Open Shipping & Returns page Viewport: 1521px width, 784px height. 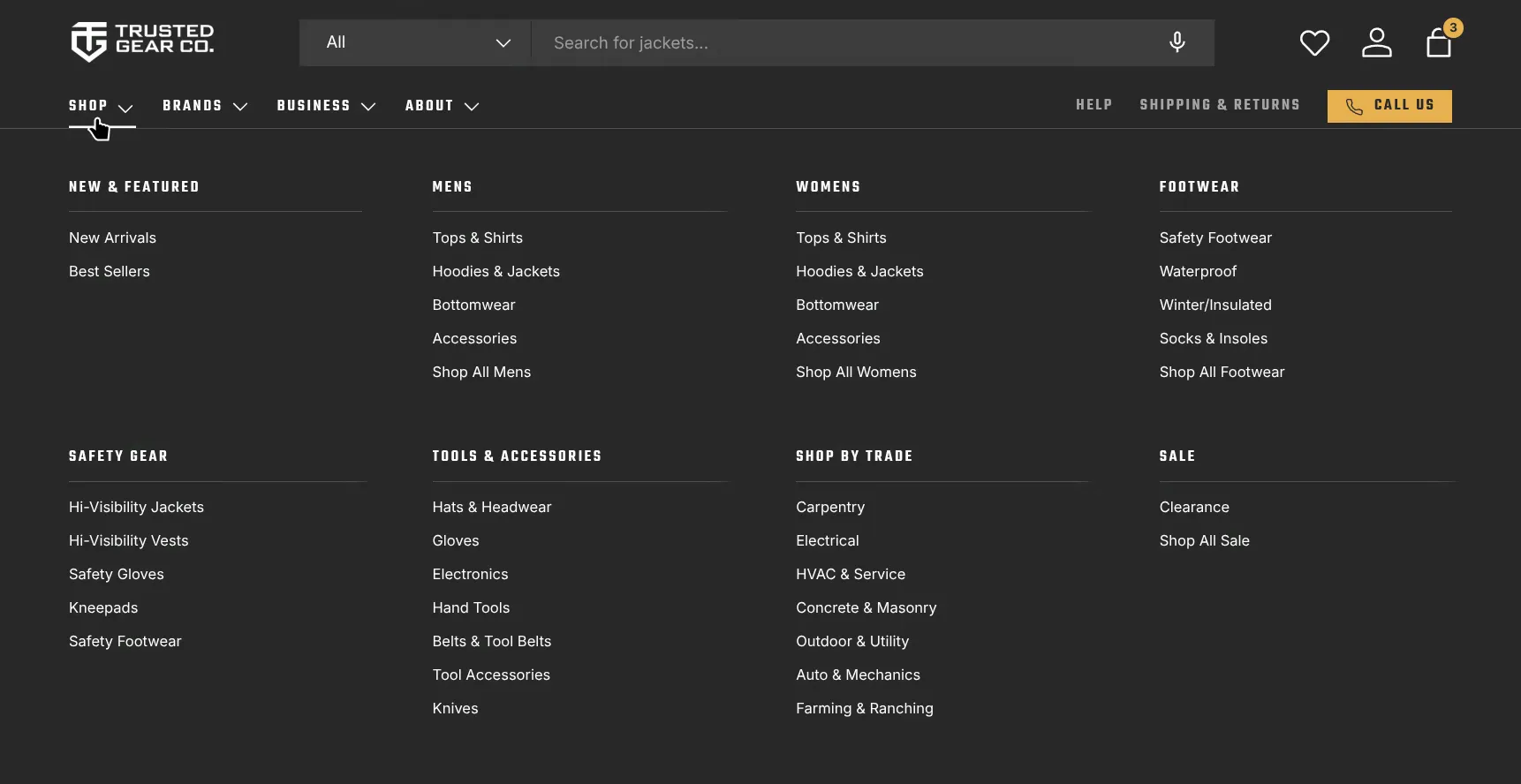click(x=1220, y=105)
